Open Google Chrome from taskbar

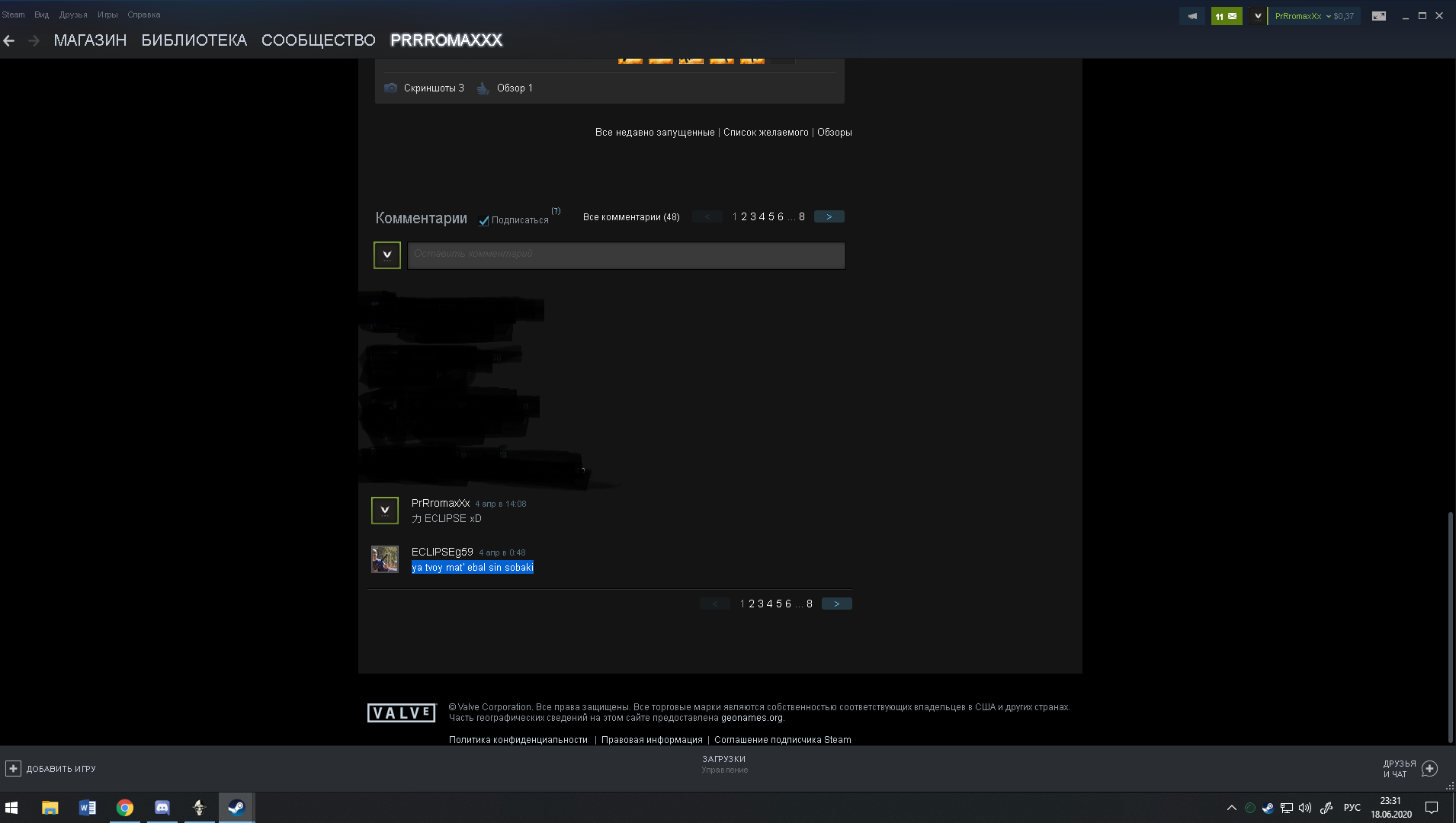[x=125, y=808]
